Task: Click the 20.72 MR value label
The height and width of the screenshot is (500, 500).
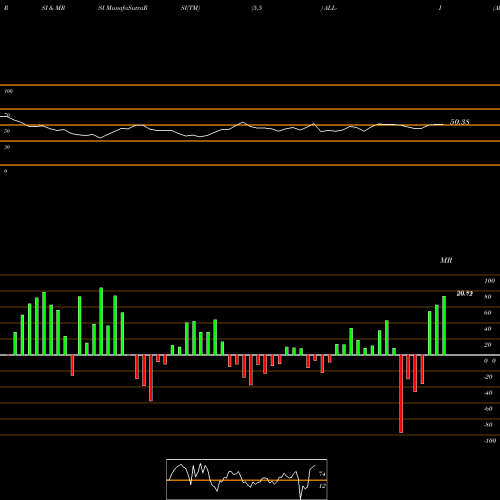Action: coord(465,293)
